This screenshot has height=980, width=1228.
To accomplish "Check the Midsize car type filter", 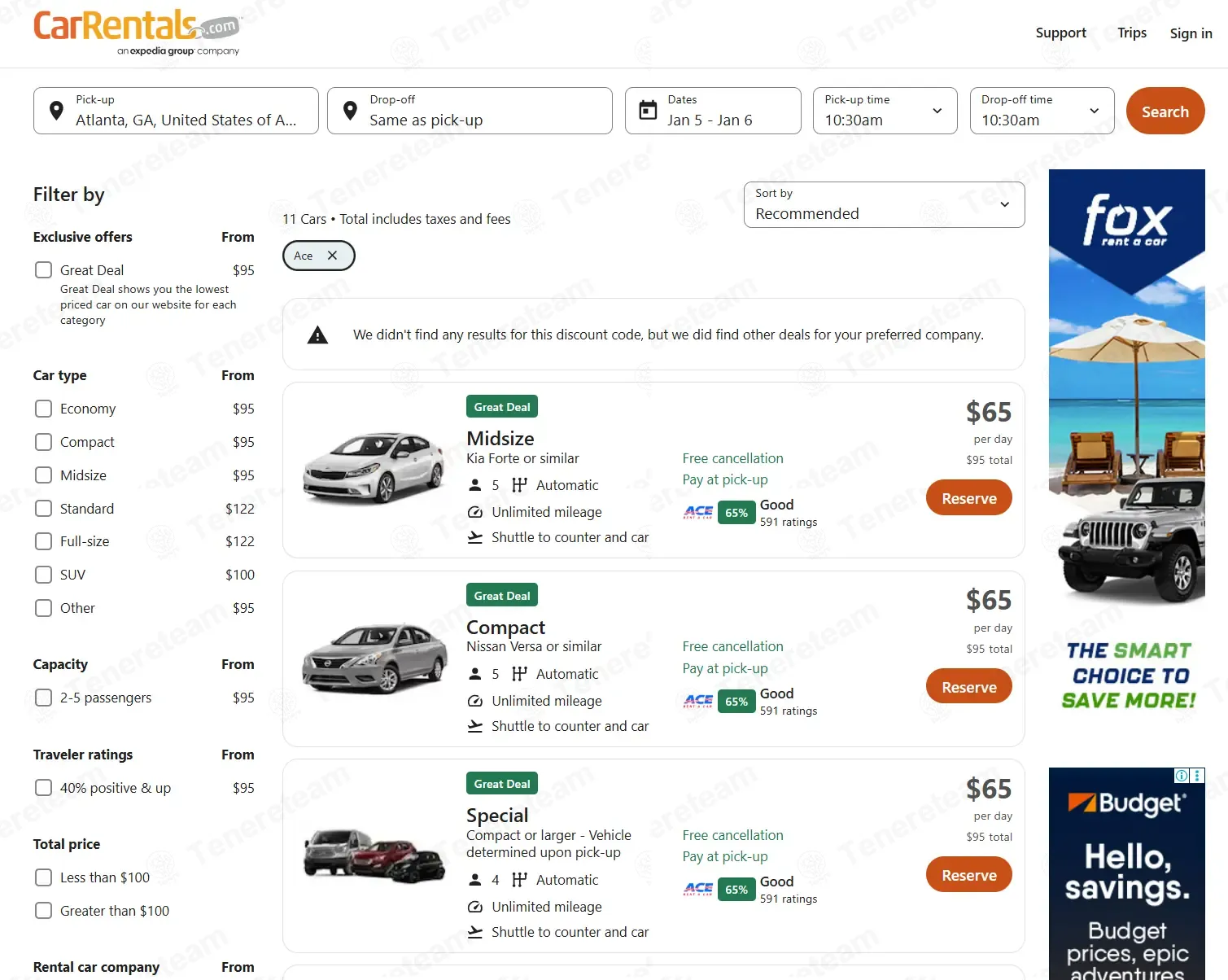I will point(44,475).
